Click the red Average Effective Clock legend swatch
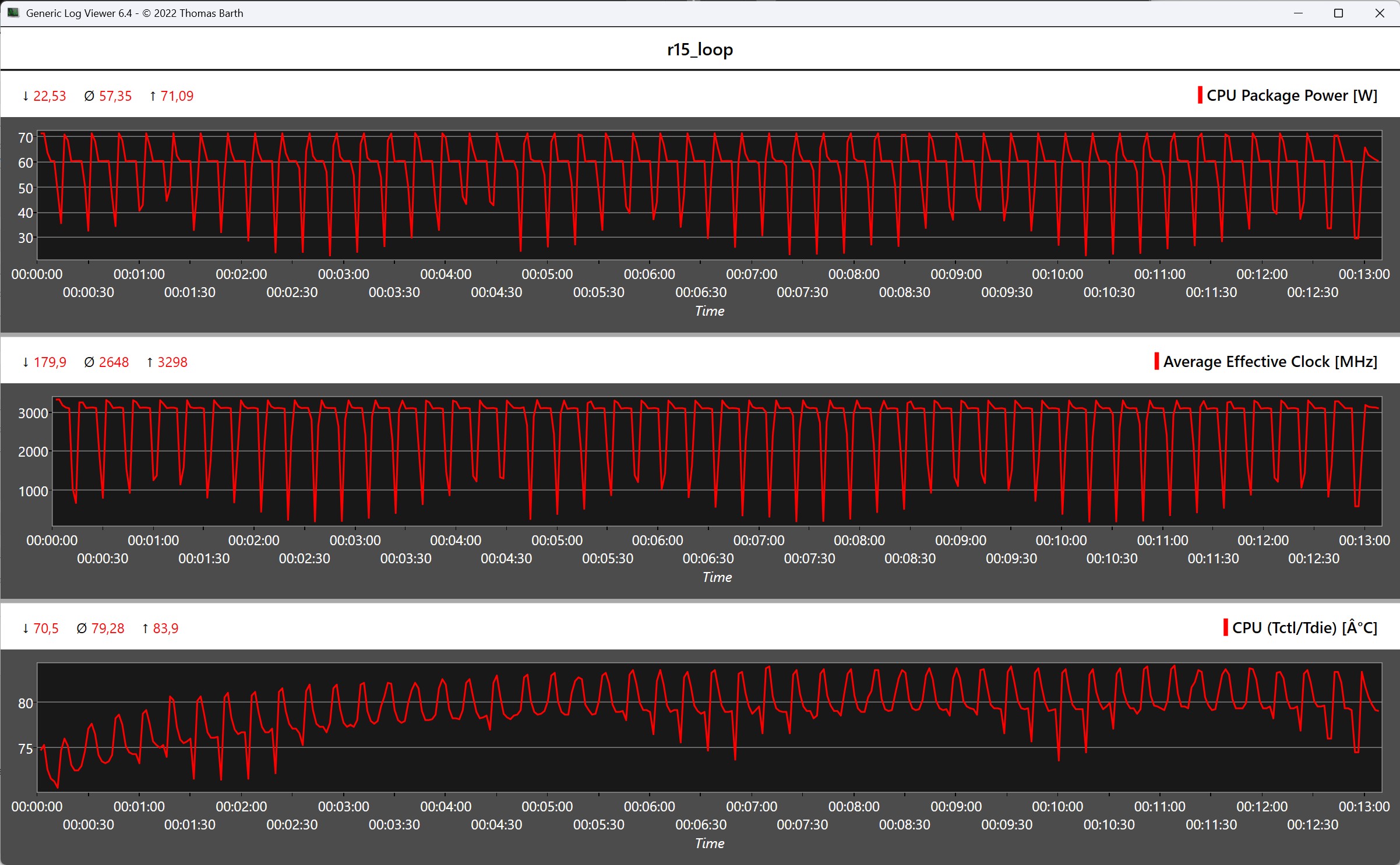Viewport: 1400px width, 865px height. click(x=1156, y=361)
